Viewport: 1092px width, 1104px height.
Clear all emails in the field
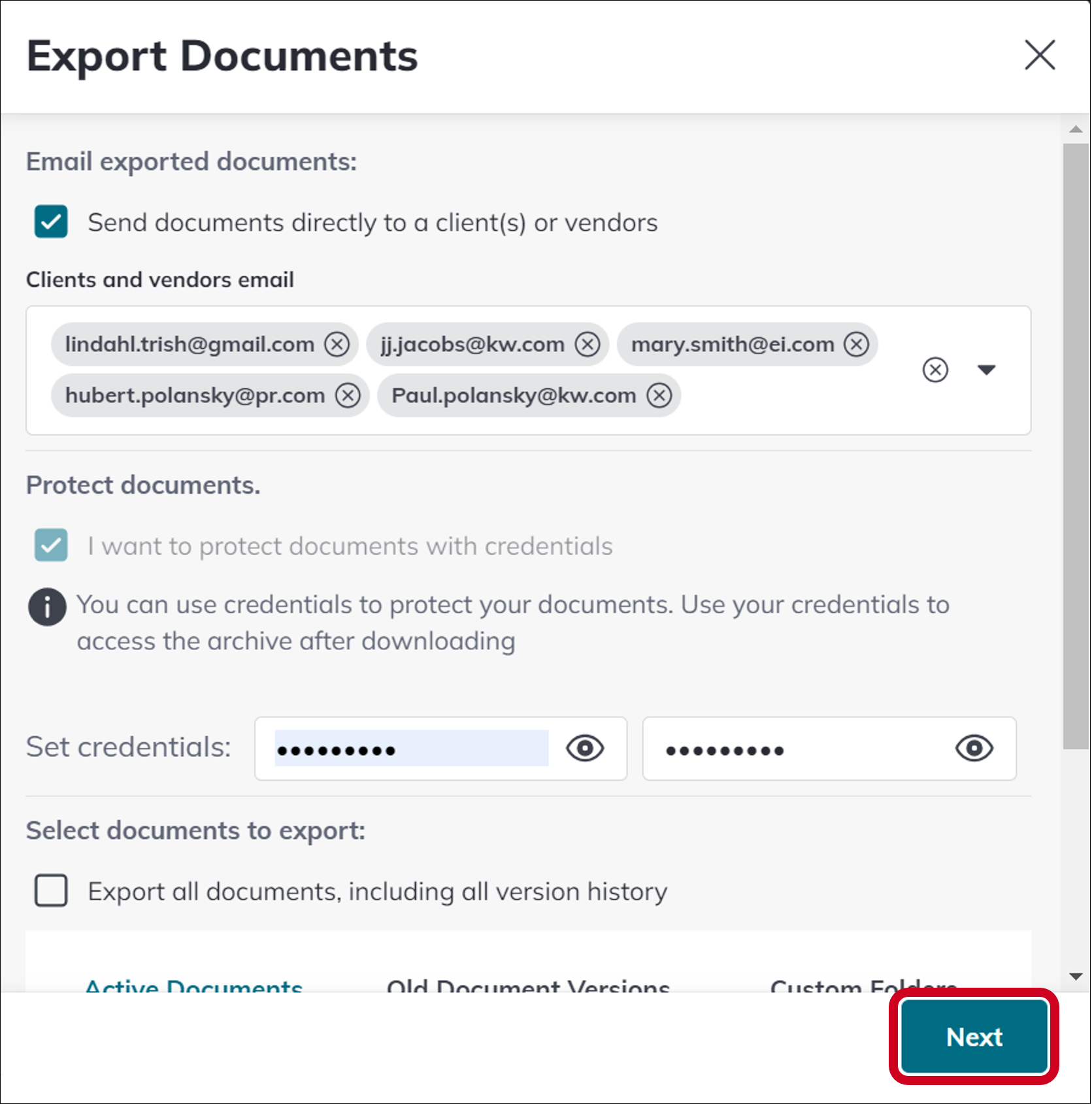click(x=935, y=370)
